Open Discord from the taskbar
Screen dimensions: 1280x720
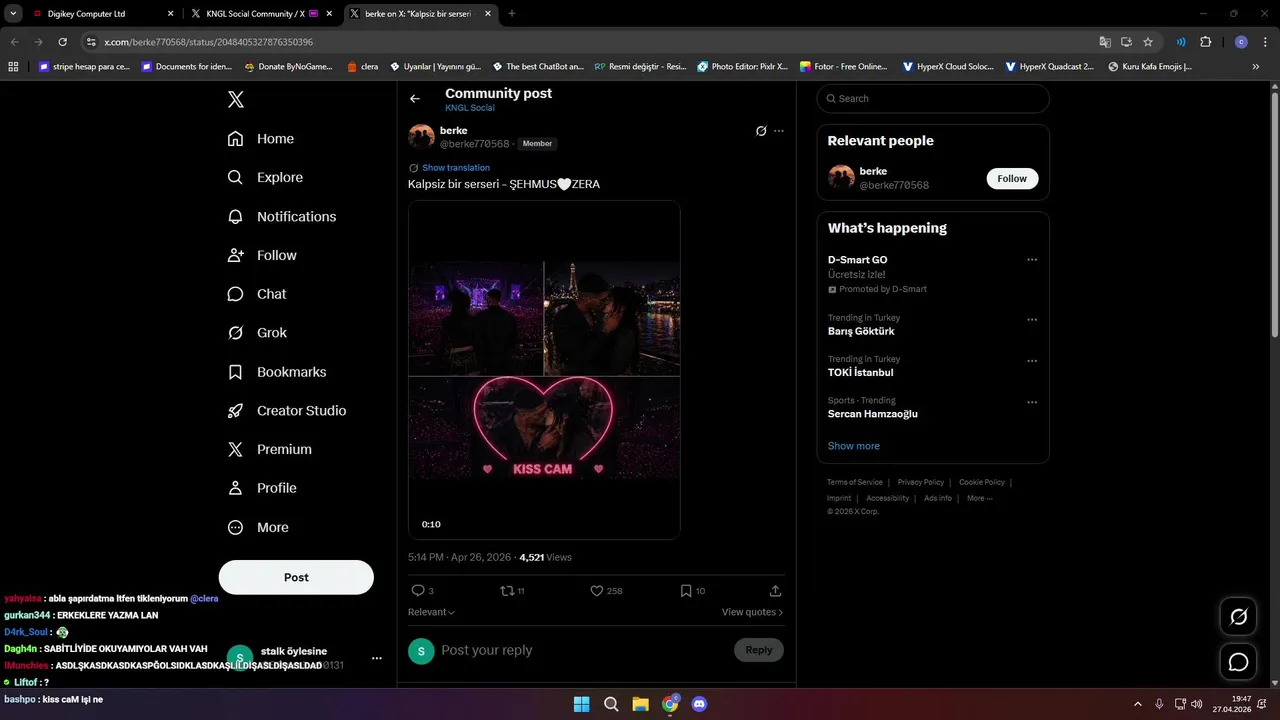[x=699, y=704]
